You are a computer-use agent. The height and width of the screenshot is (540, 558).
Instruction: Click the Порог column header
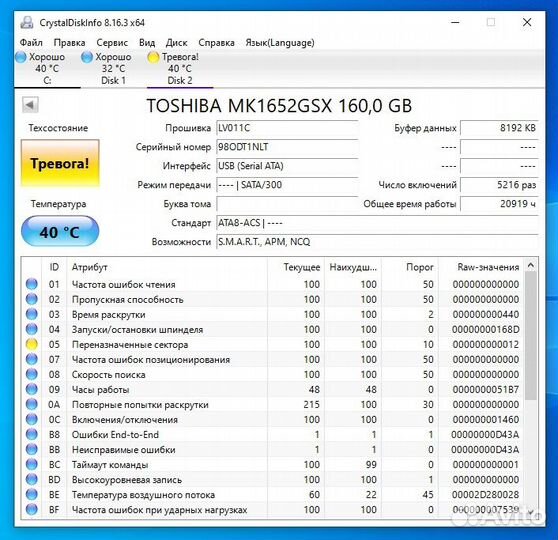coord(410,267)
